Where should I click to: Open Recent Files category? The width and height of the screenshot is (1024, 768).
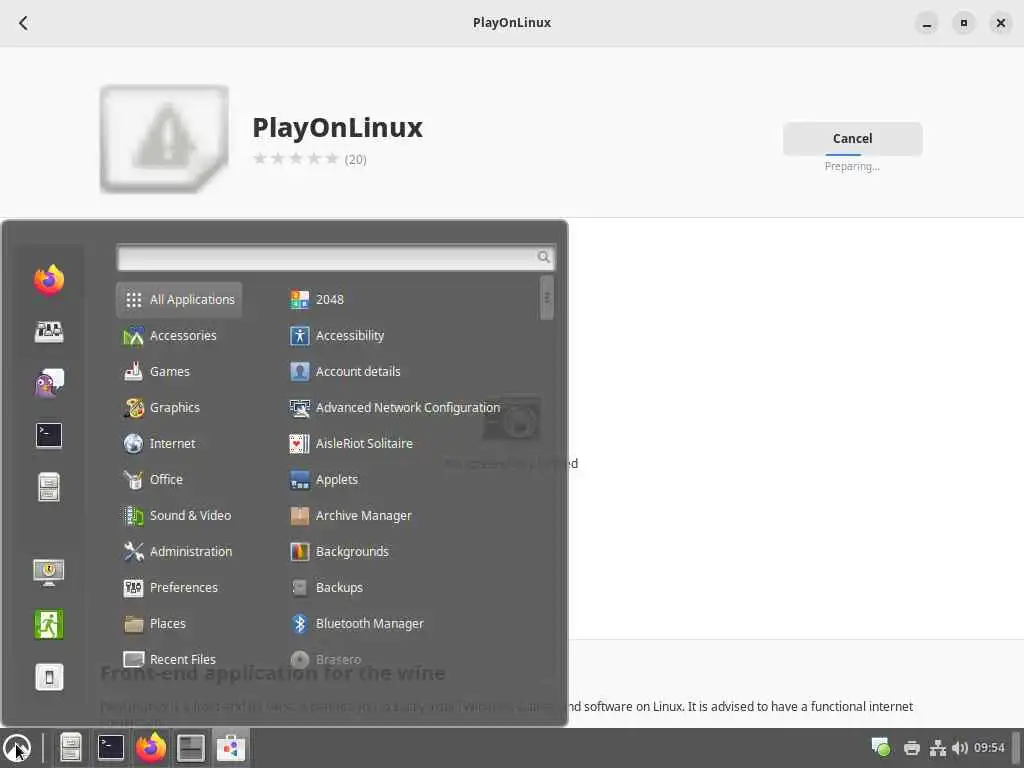(x=169, y=659)
